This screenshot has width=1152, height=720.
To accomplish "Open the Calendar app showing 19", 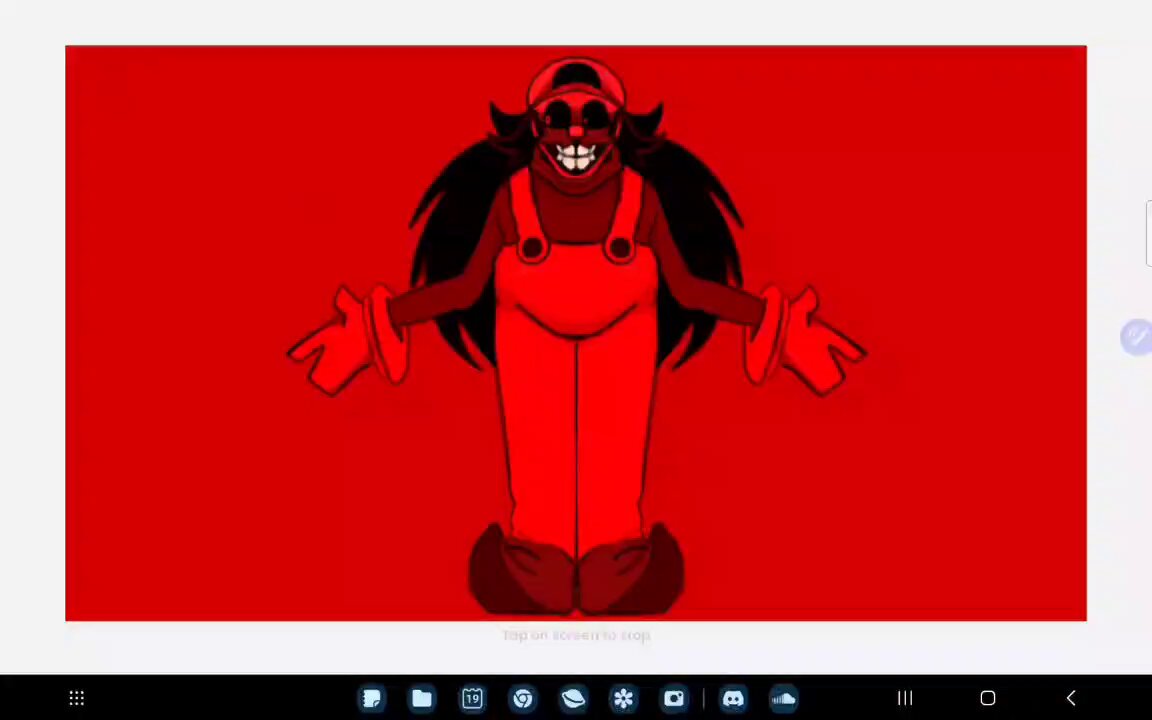I will click(x=472, y=698).
